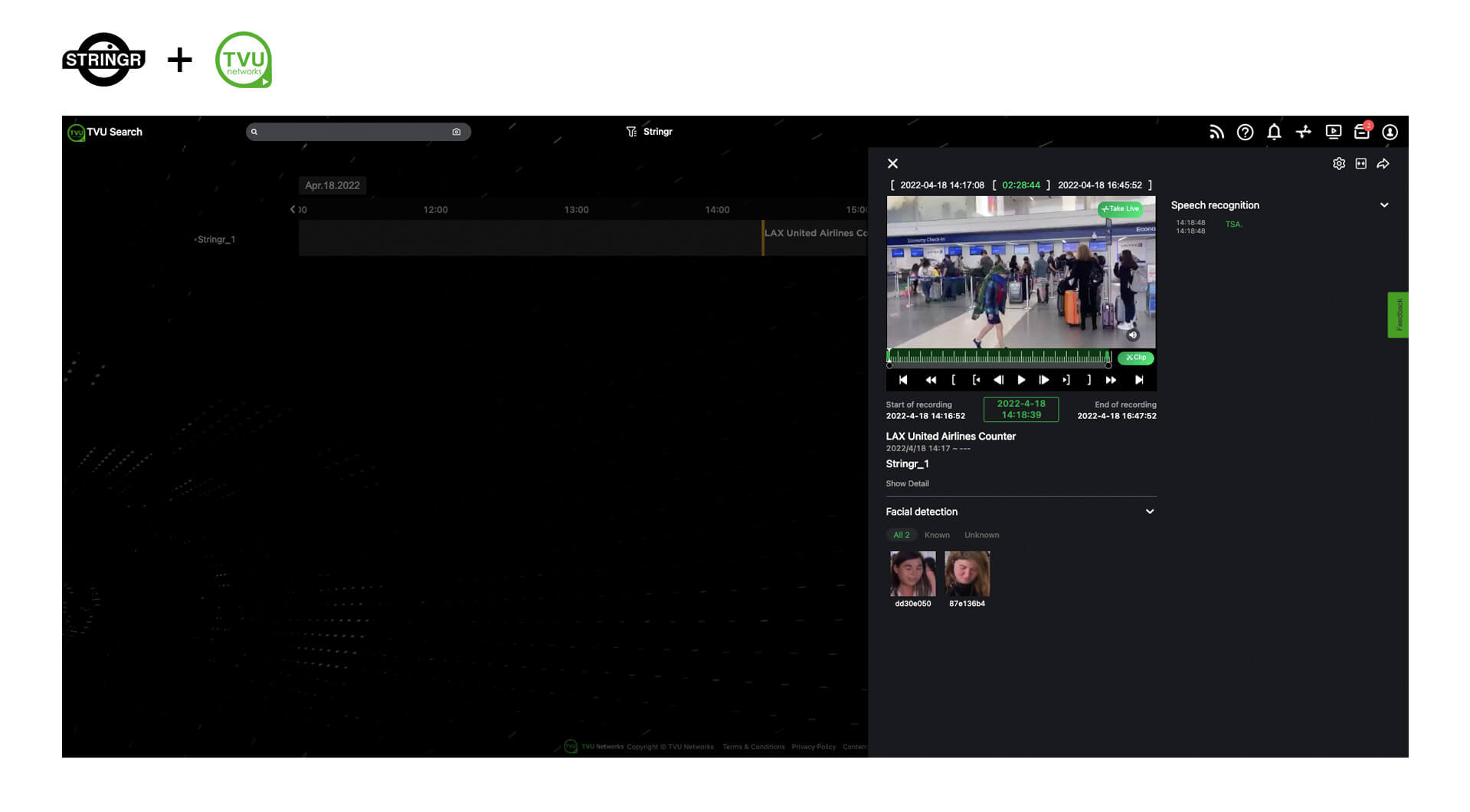Open the video player monitor icon
Image resolution: width=1470 pixels, height=812 pixels.
coord(1333,132)
